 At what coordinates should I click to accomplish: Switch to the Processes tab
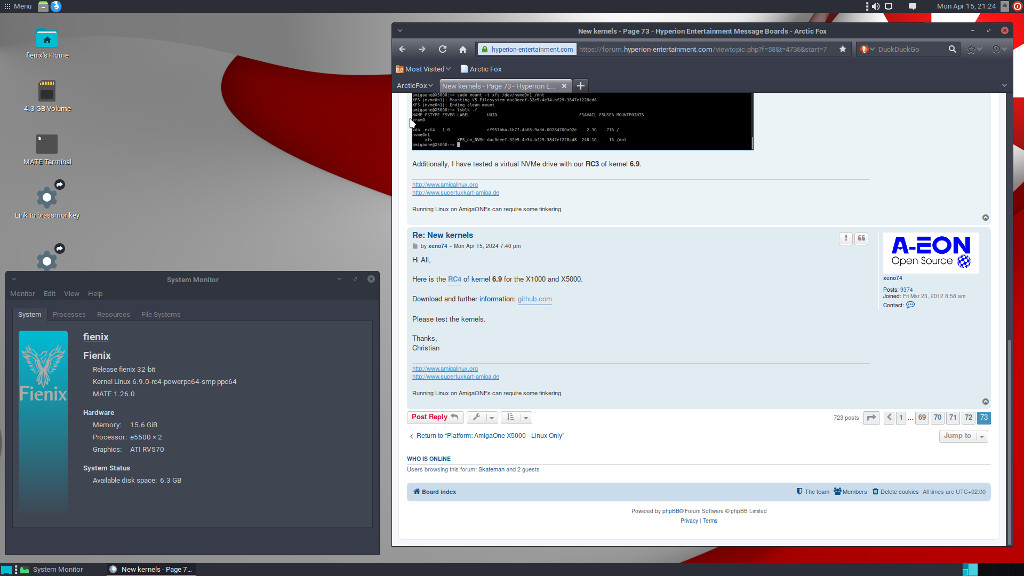click(x=69, y=315)
